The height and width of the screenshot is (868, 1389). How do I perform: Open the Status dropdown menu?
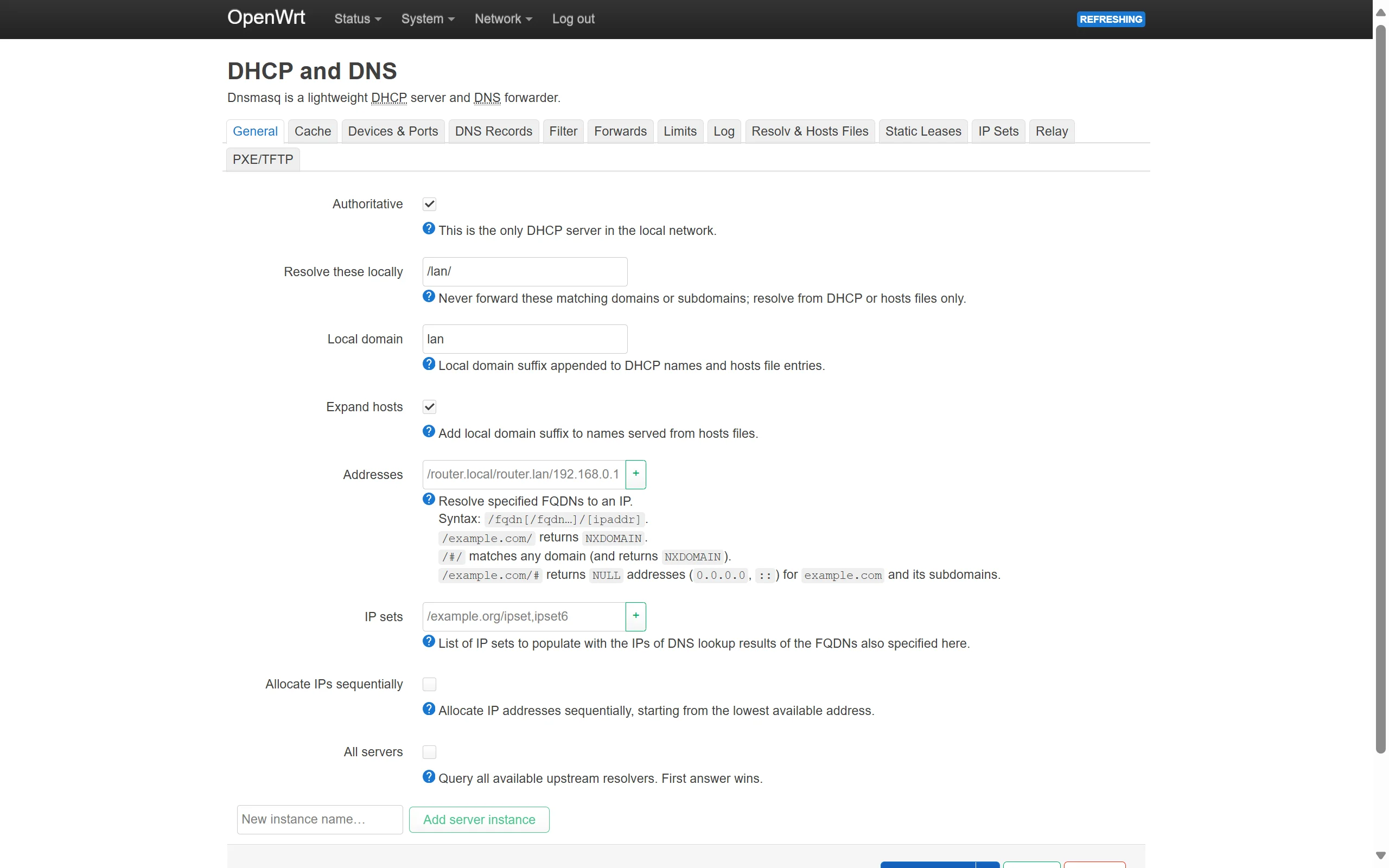358,19
